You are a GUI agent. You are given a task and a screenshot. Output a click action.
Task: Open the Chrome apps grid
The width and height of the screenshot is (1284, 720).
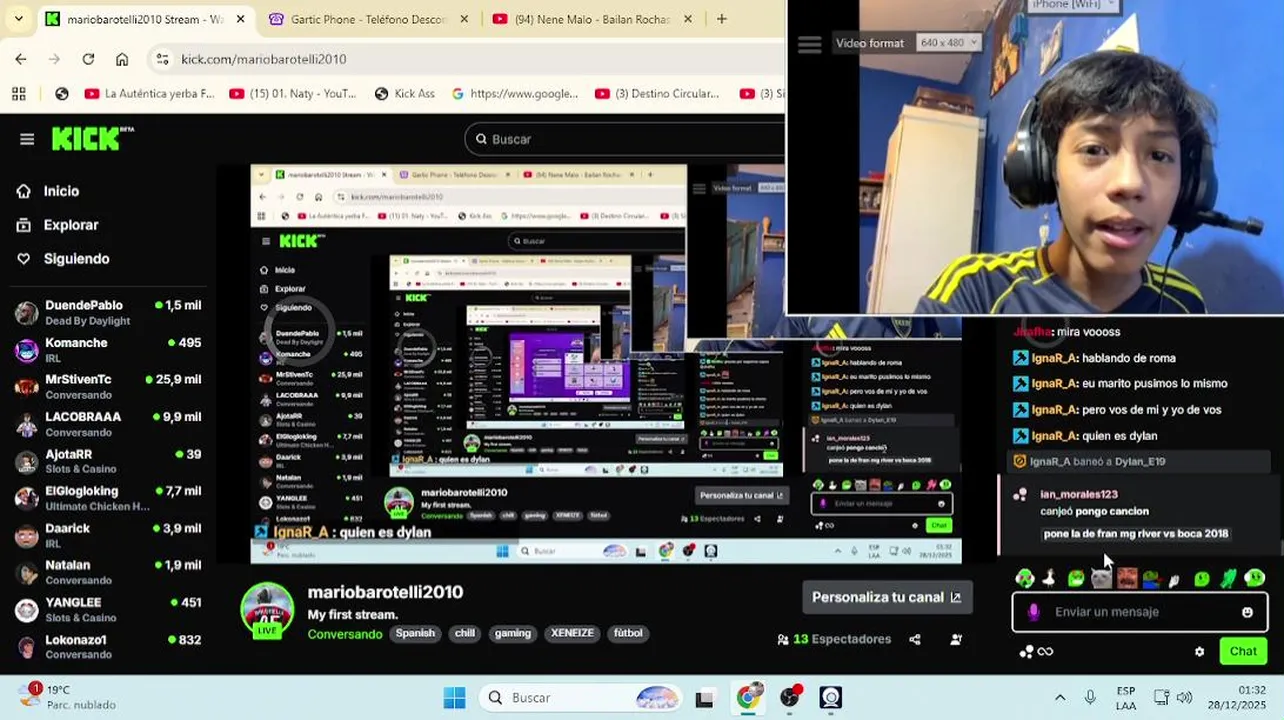click(18, 94)
